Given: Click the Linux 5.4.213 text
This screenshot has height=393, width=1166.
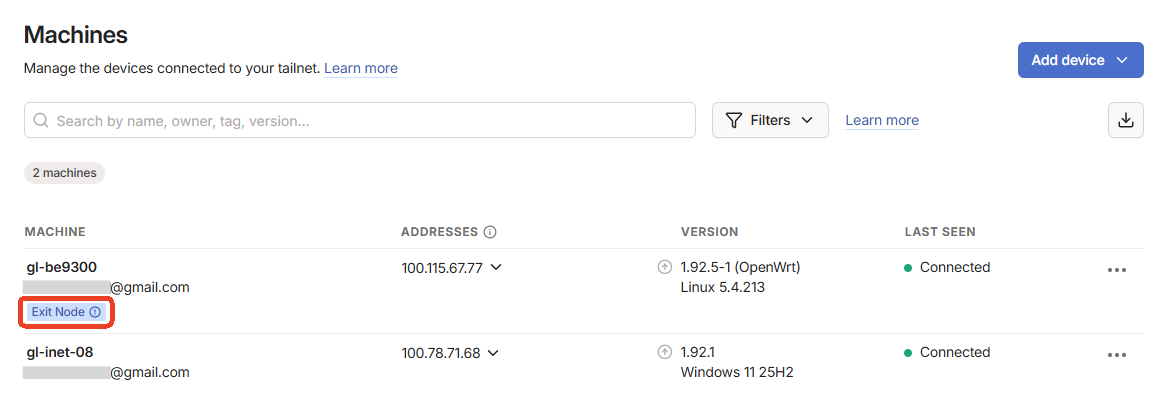Looking at the screenshot, I should (x=723, y=287).
